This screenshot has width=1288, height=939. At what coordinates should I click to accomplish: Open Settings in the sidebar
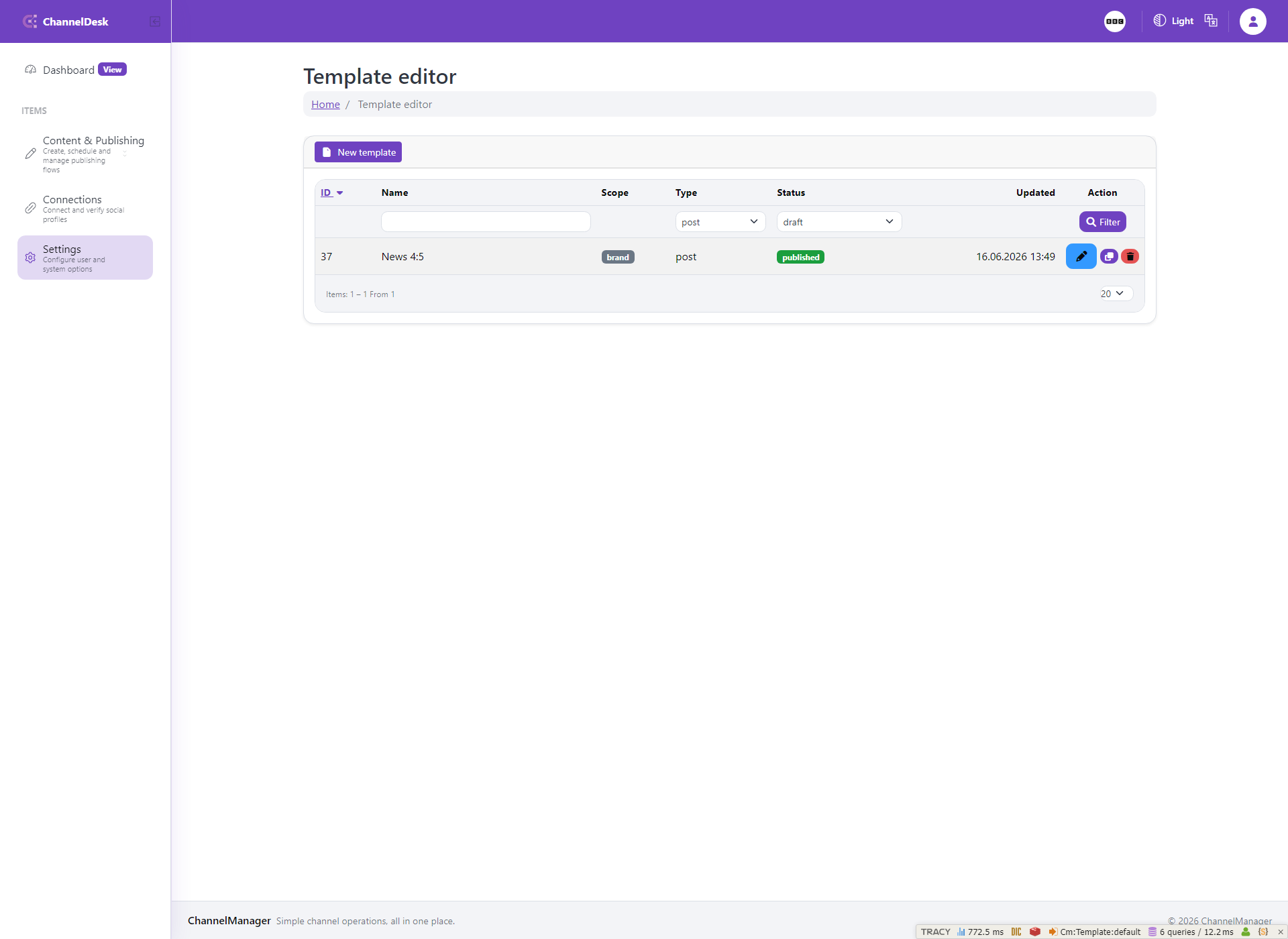click(85, 258)
